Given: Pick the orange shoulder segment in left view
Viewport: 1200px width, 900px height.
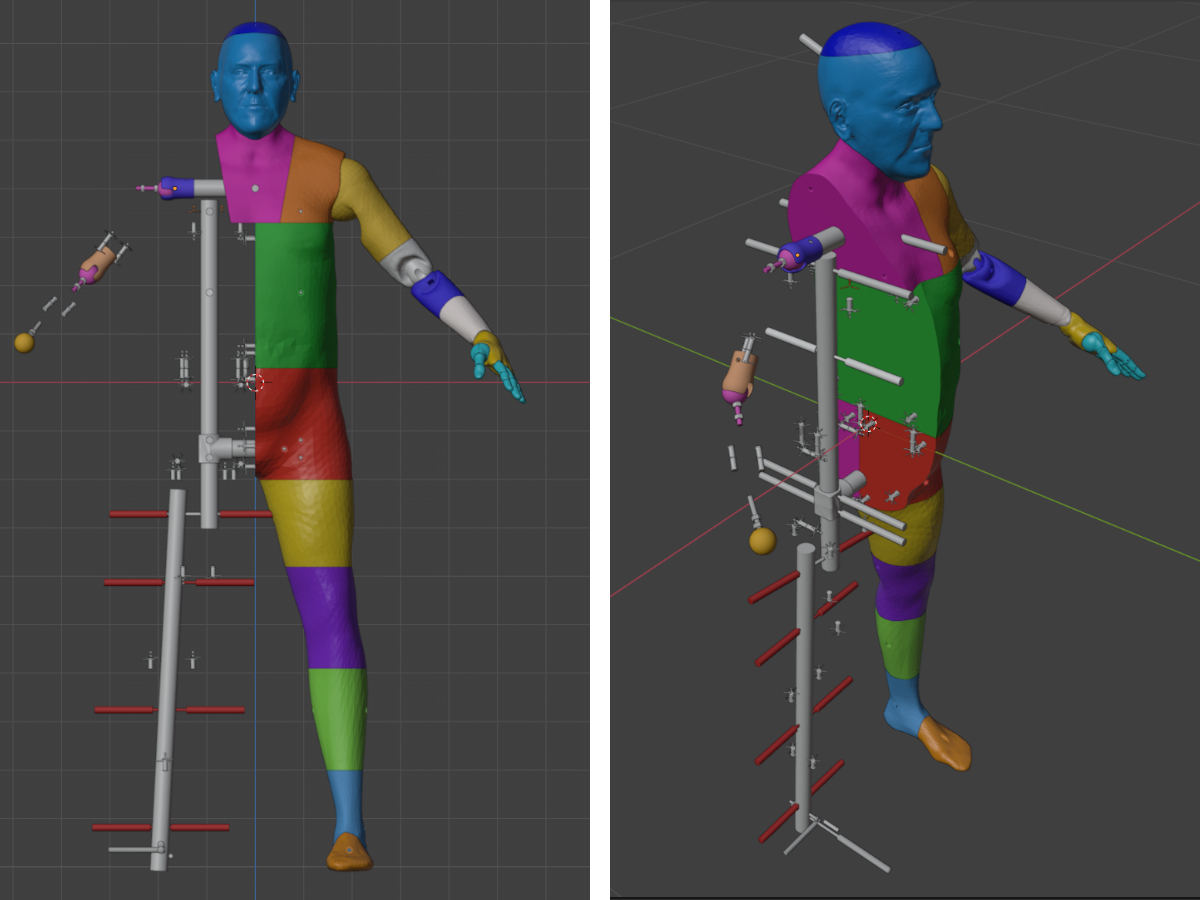Looking at the screenshot, I should (x=312, y=180).
